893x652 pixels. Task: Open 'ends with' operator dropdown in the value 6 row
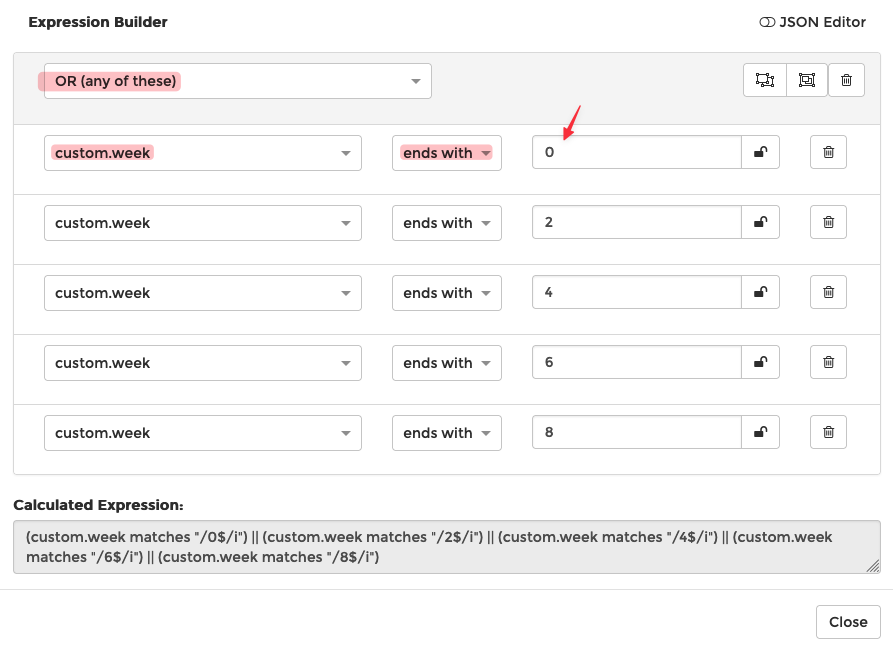[446, 363]
